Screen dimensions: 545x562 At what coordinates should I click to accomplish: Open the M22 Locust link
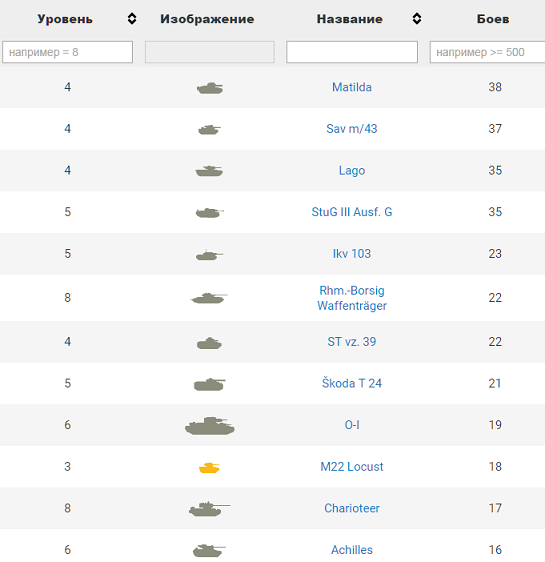tap(352, 467)
